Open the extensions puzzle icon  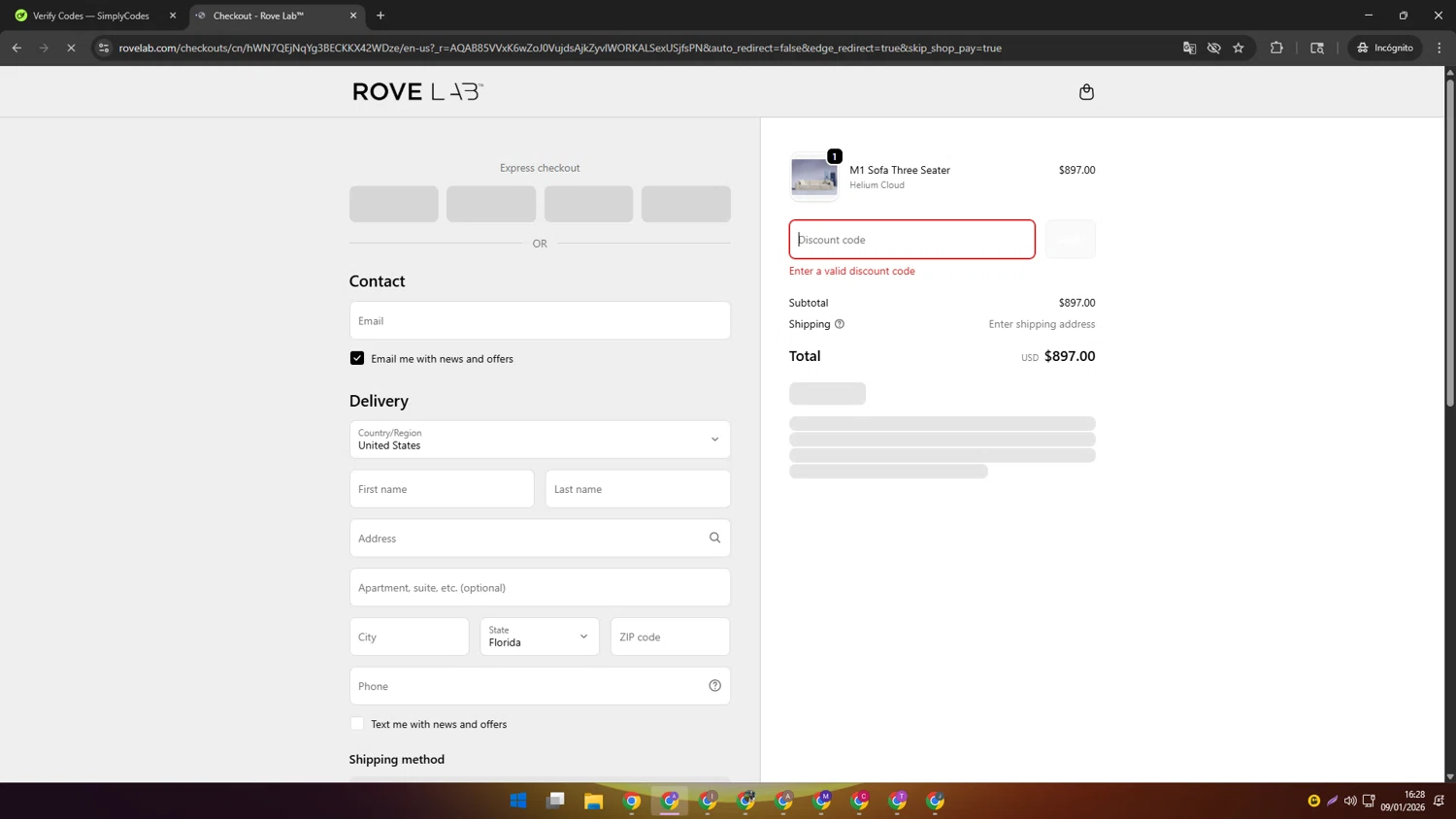(1276, 48)
